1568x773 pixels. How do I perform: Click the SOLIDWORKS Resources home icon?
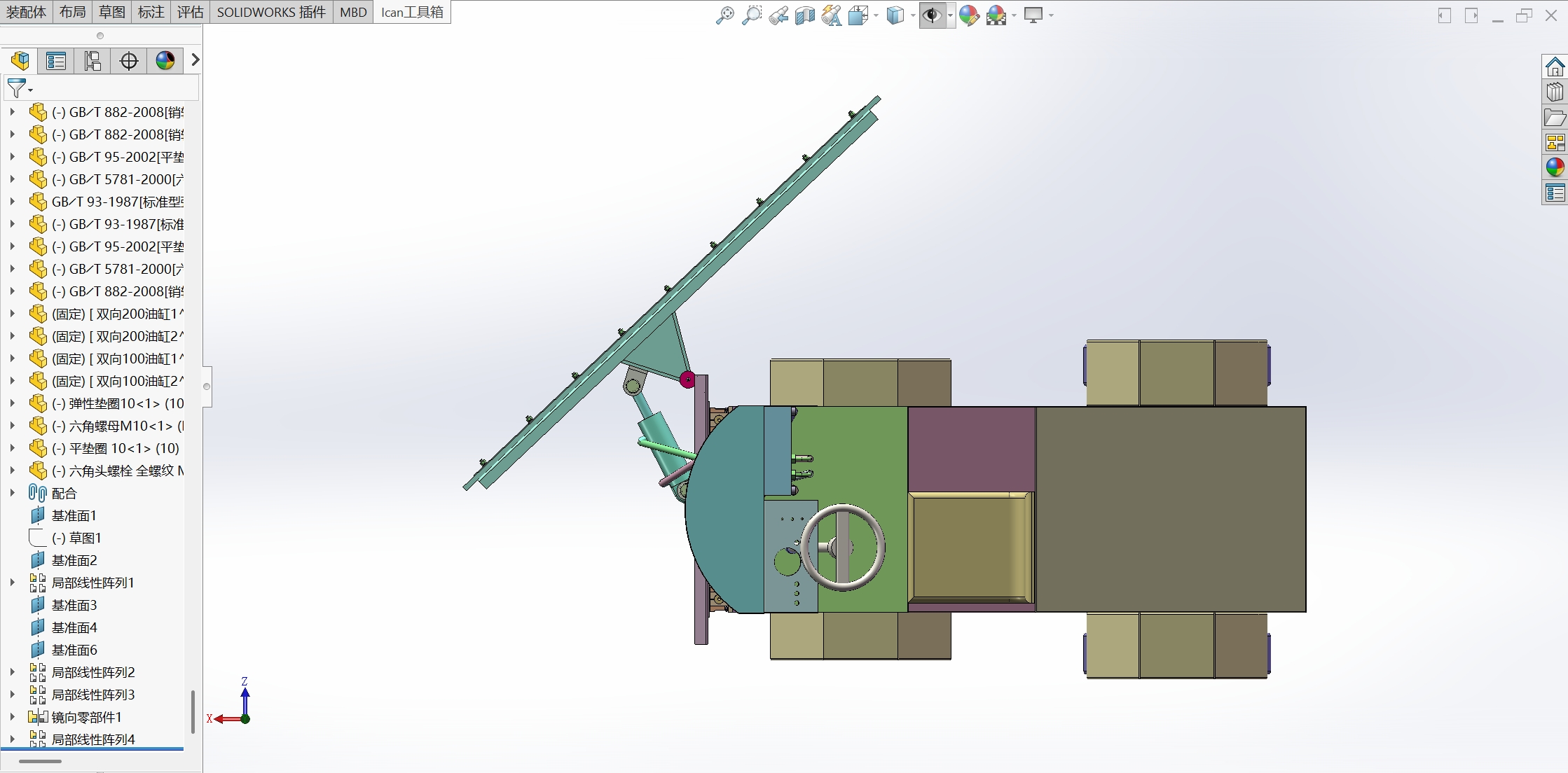(1555, 67)
